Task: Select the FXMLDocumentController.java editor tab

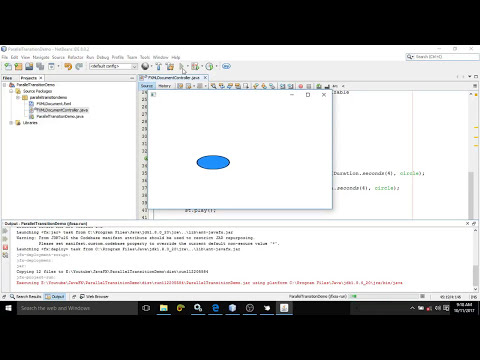Action: point(173,78)
